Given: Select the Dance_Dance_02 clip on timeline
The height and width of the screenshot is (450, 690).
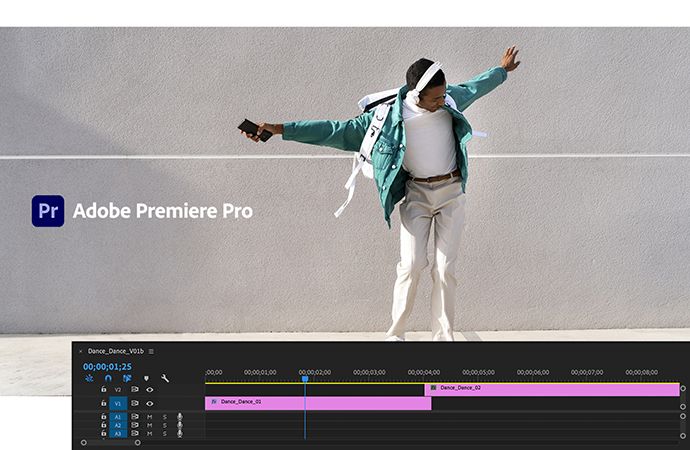Looking at the screenshot, I should coord(552,388).
